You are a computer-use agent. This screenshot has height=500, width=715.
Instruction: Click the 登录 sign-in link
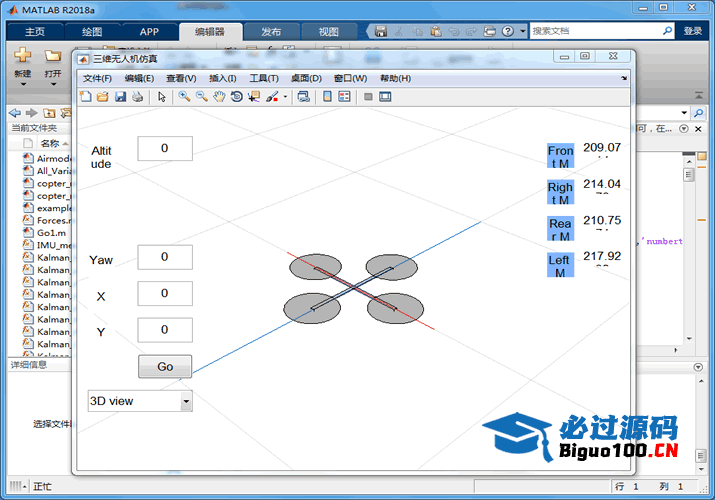coord(693,32)
